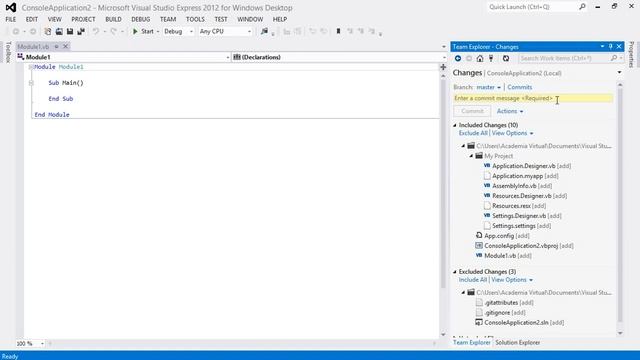Click the Visual Studio logo icon
This screenshot has width=640, height=360.
(11, 8)
